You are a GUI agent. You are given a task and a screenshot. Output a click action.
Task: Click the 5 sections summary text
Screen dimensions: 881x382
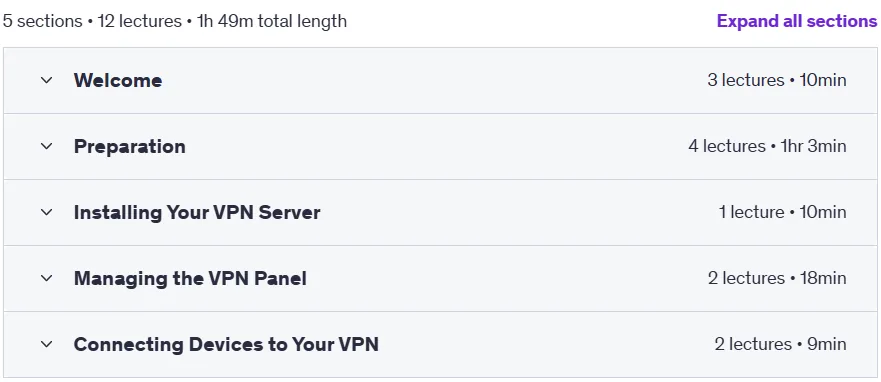(43, 21)
